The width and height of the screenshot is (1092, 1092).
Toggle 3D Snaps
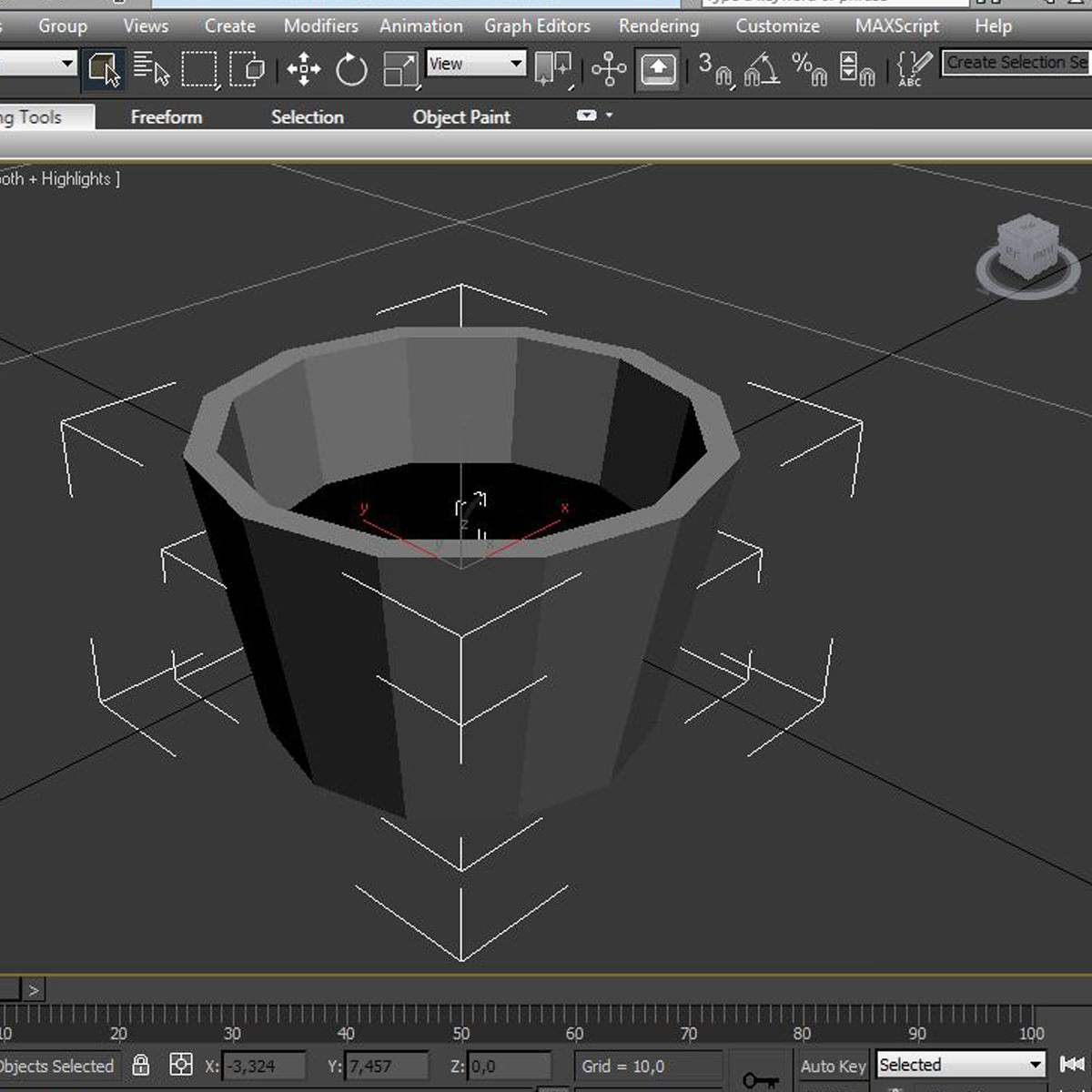click(715, 69)
